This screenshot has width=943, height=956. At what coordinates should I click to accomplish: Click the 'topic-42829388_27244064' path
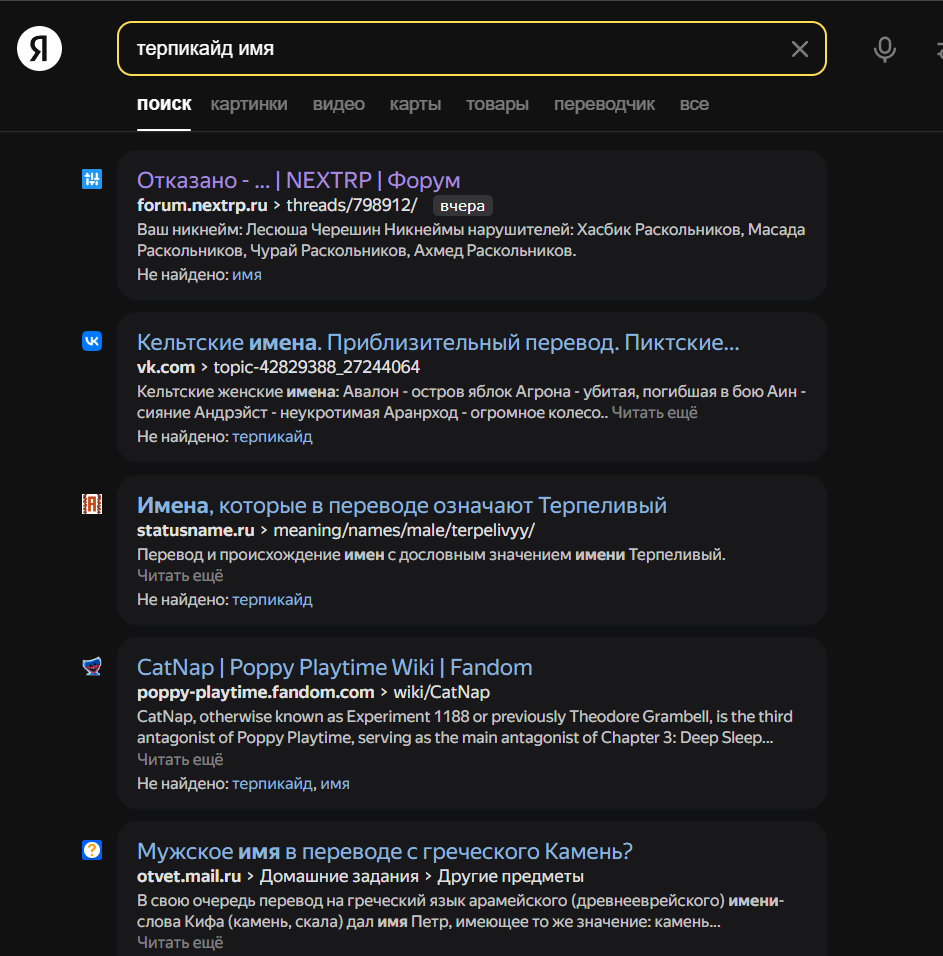316,367
